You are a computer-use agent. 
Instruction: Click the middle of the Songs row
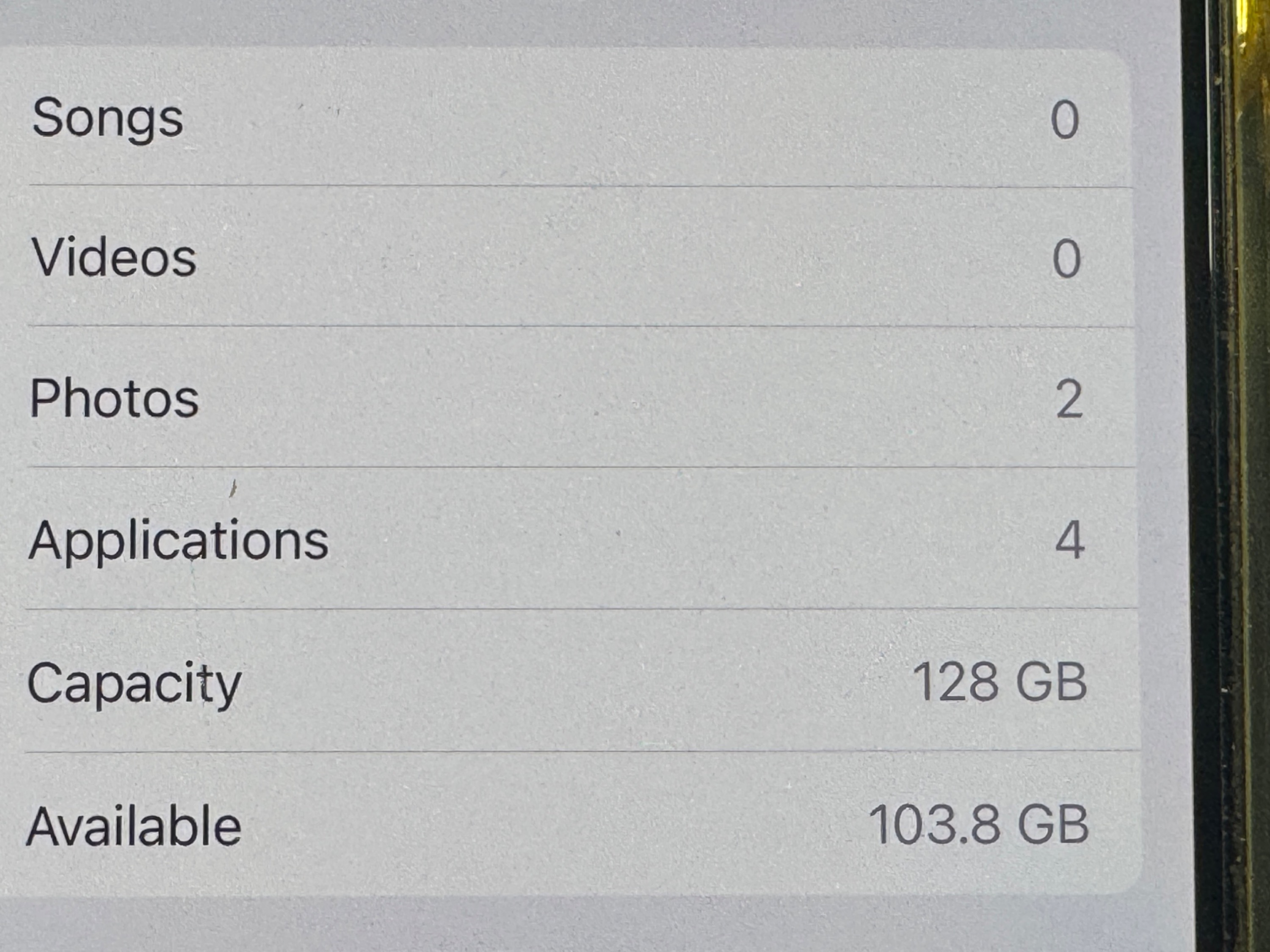[x=569, y=118]
